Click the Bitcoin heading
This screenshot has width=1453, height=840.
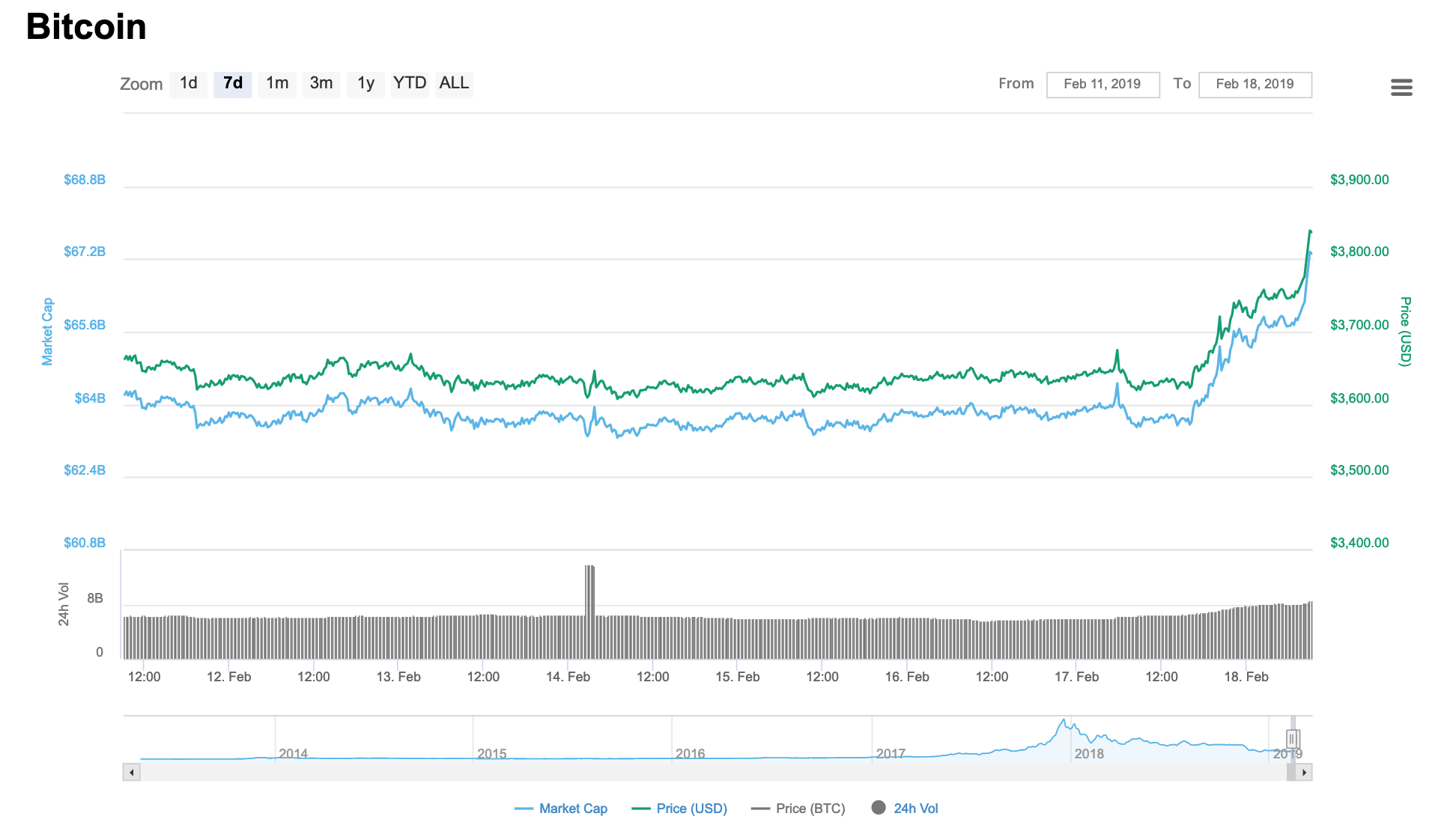pos(86,27)
